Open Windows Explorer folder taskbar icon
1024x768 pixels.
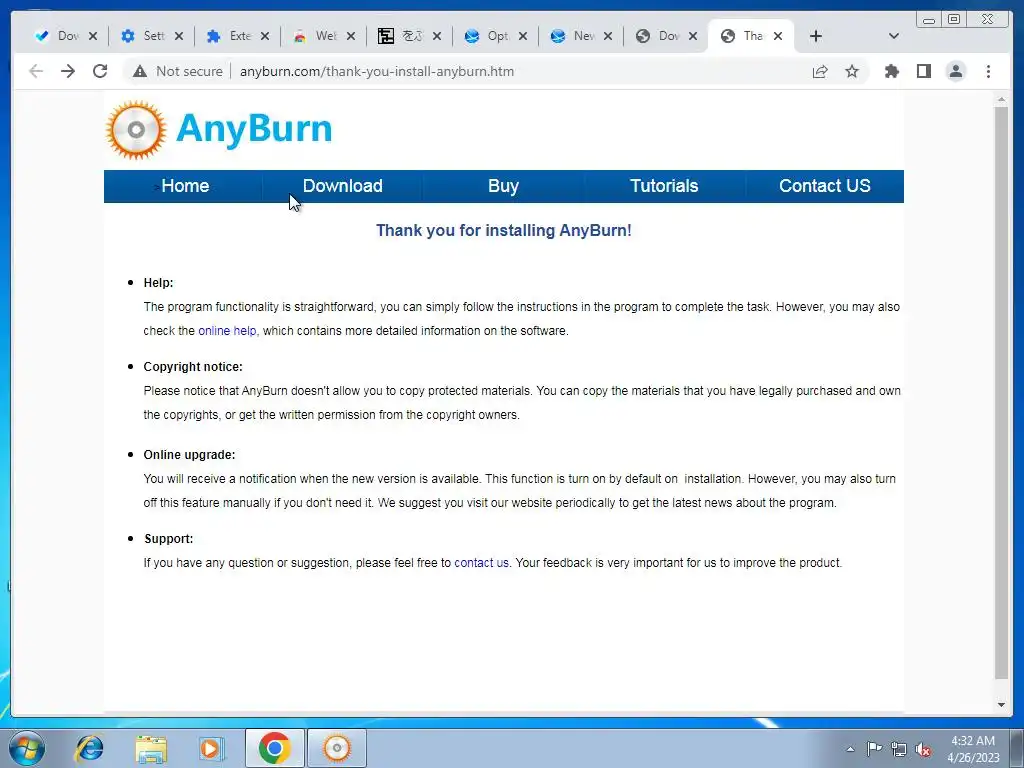pos(151,748)
